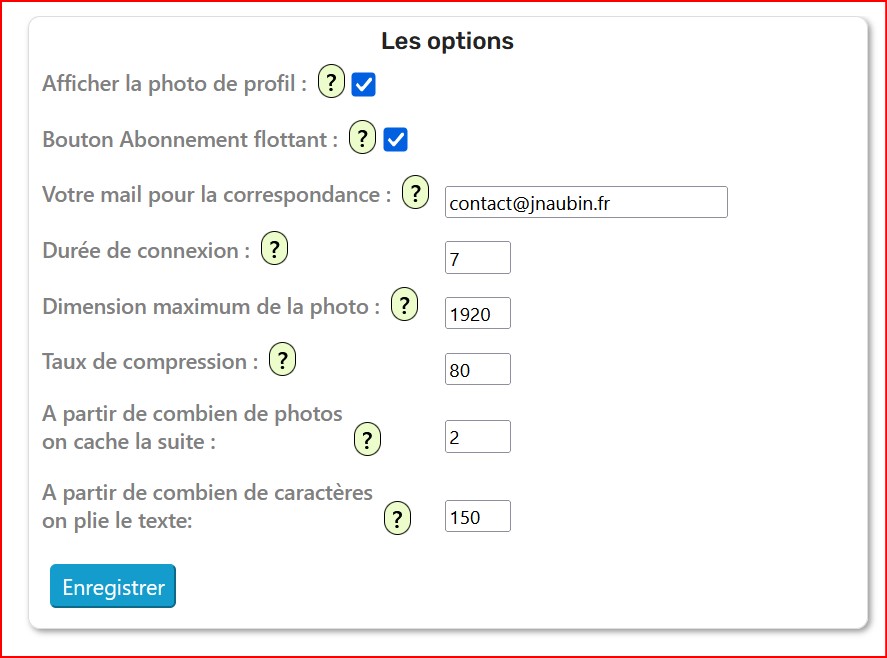Click the Afficher la photo de profil label
Viewport: 887px width, 658px height.
click(174, 84)
